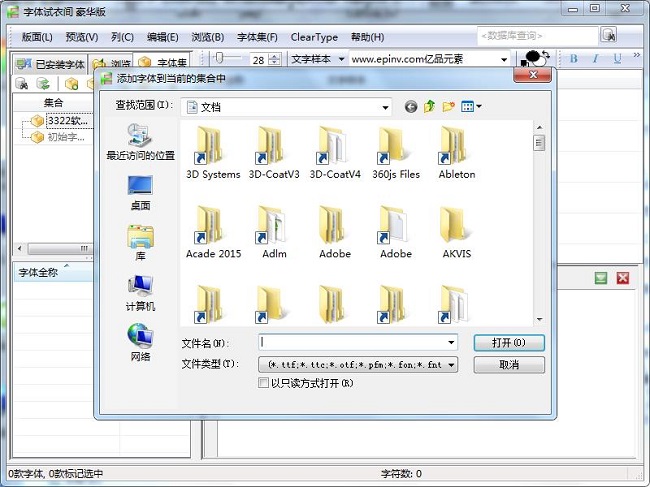
Task: Switch to 字体集 tab
Action: click(x=163, y=62)
